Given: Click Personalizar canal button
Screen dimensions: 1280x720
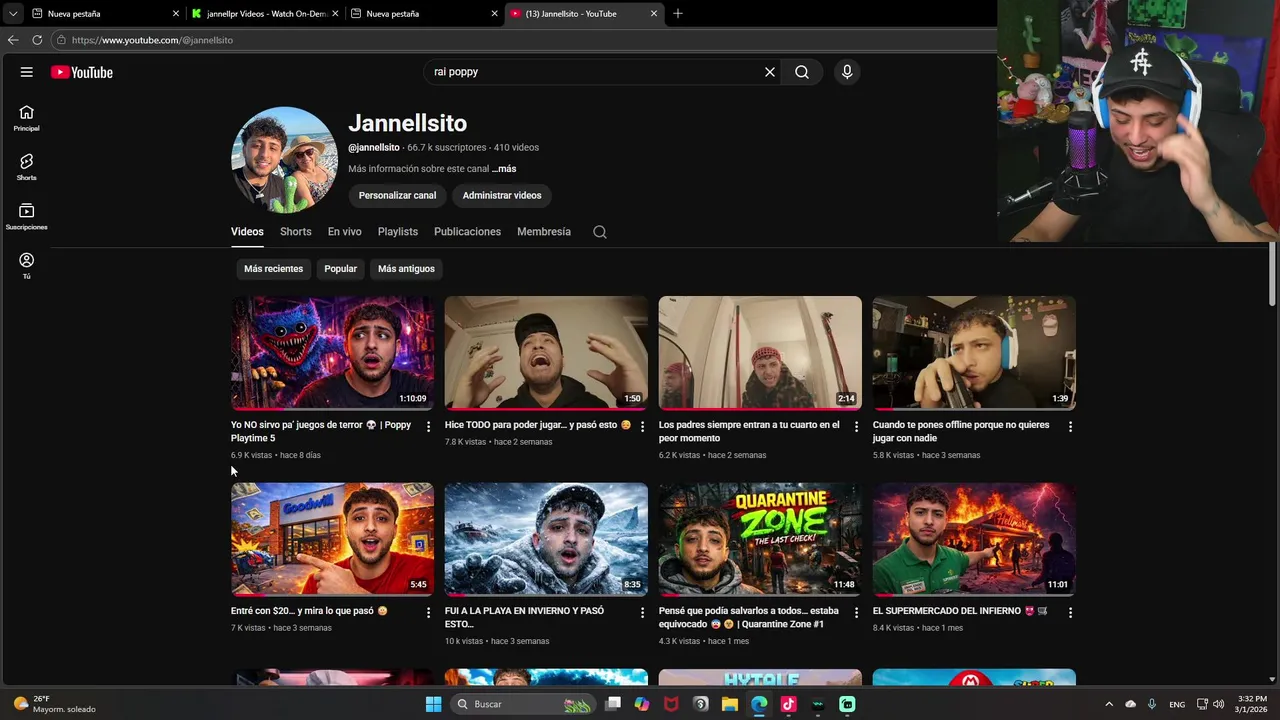Looking at the screenshot, I should coord(397,195).
